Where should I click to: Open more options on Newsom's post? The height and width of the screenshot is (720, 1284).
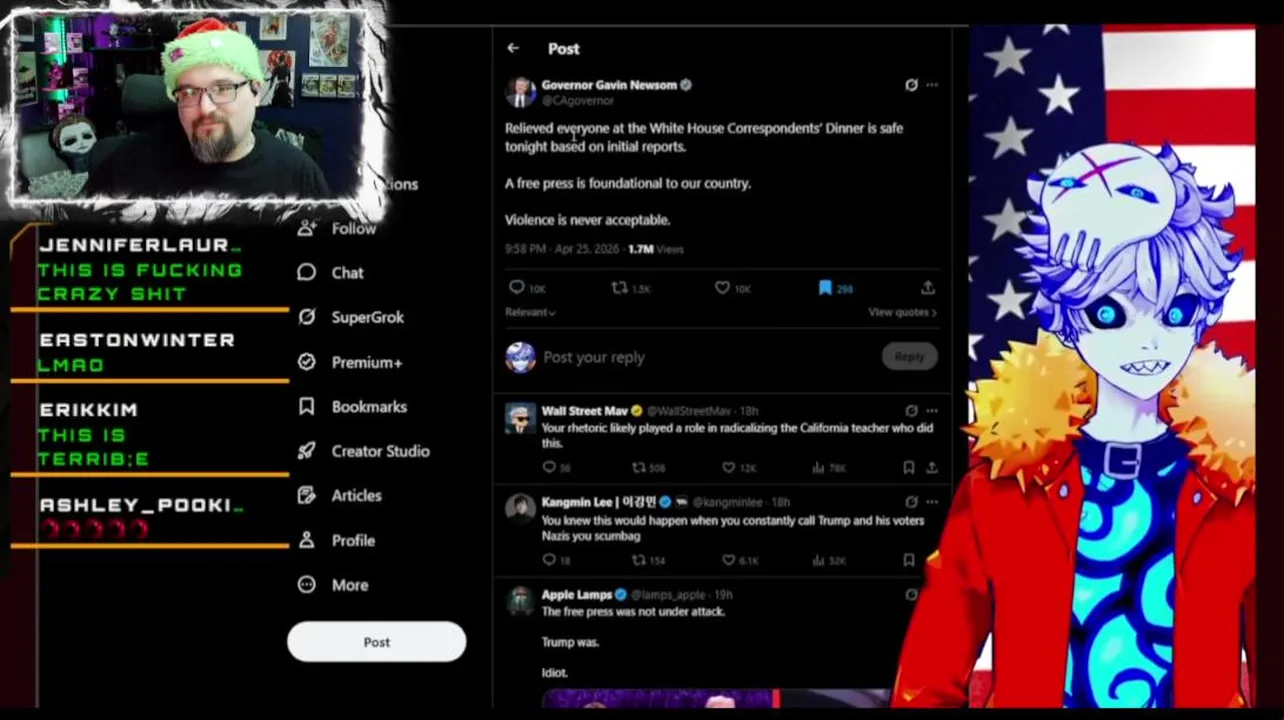(x=932, y=85)
